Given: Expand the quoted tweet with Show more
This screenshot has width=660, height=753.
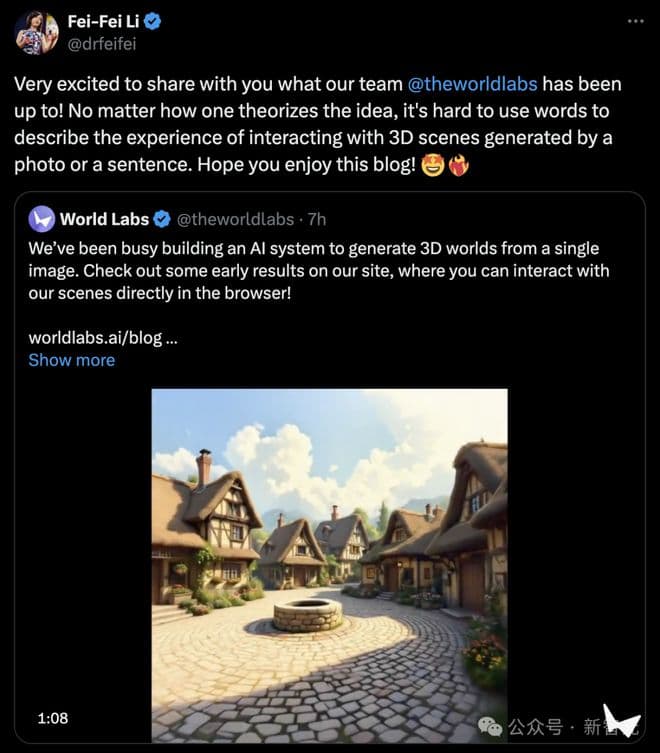Looking at the screenshot, I should pyautogui.click(x=71, y=360).
